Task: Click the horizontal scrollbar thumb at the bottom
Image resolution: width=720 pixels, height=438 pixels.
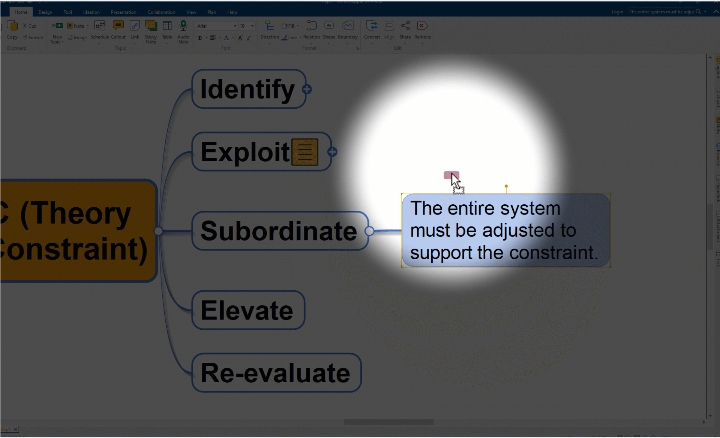Action: pos(388,422)
